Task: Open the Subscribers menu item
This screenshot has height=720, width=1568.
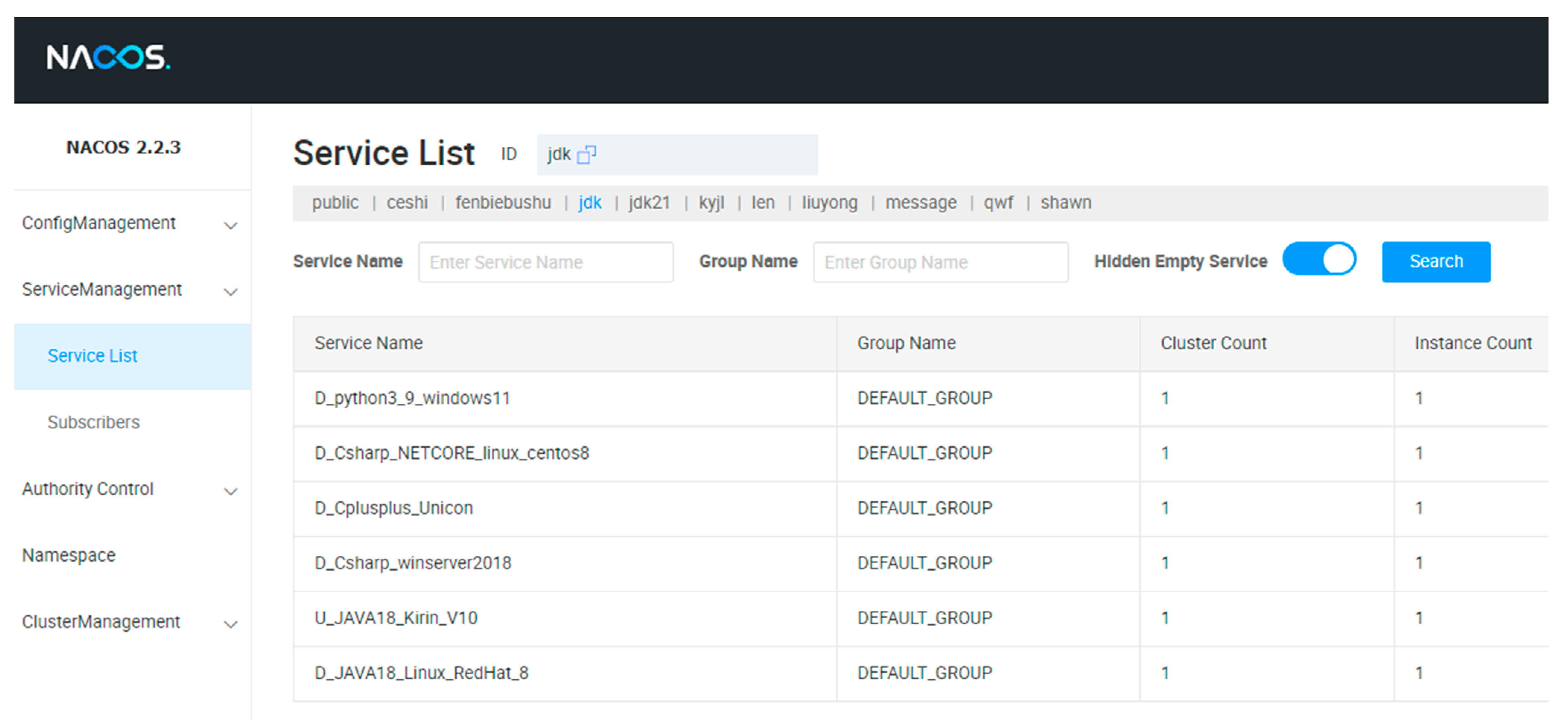Action: 93,422
